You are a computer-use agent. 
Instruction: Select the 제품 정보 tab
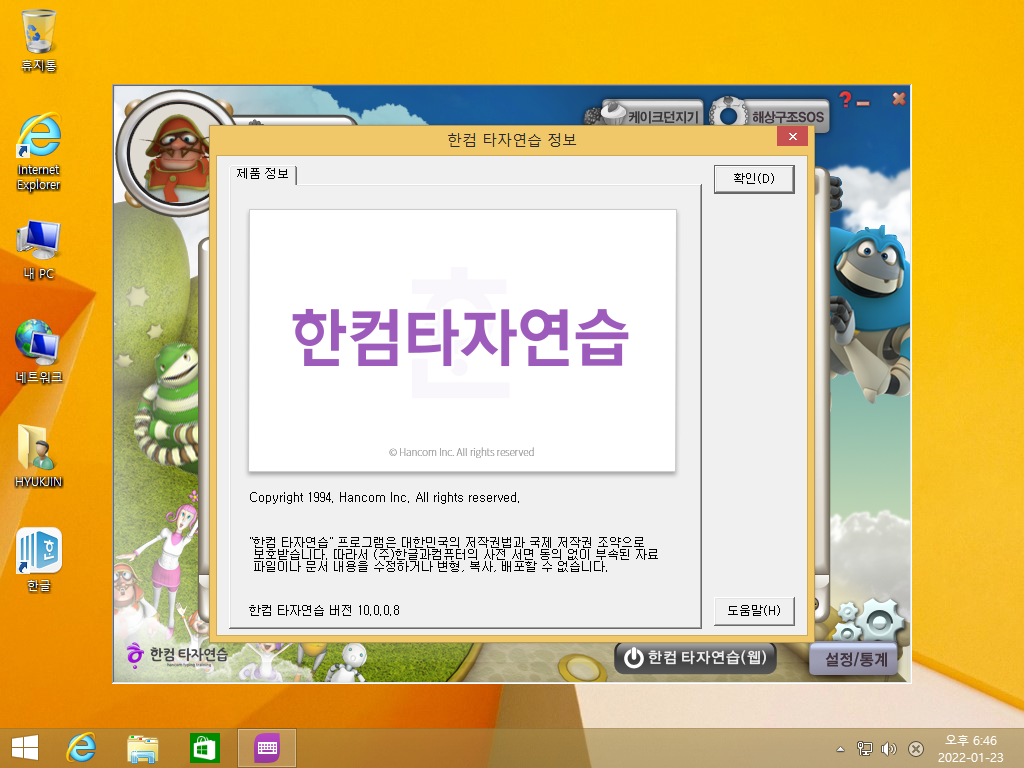pyautogui.click(x=263, y=174)
